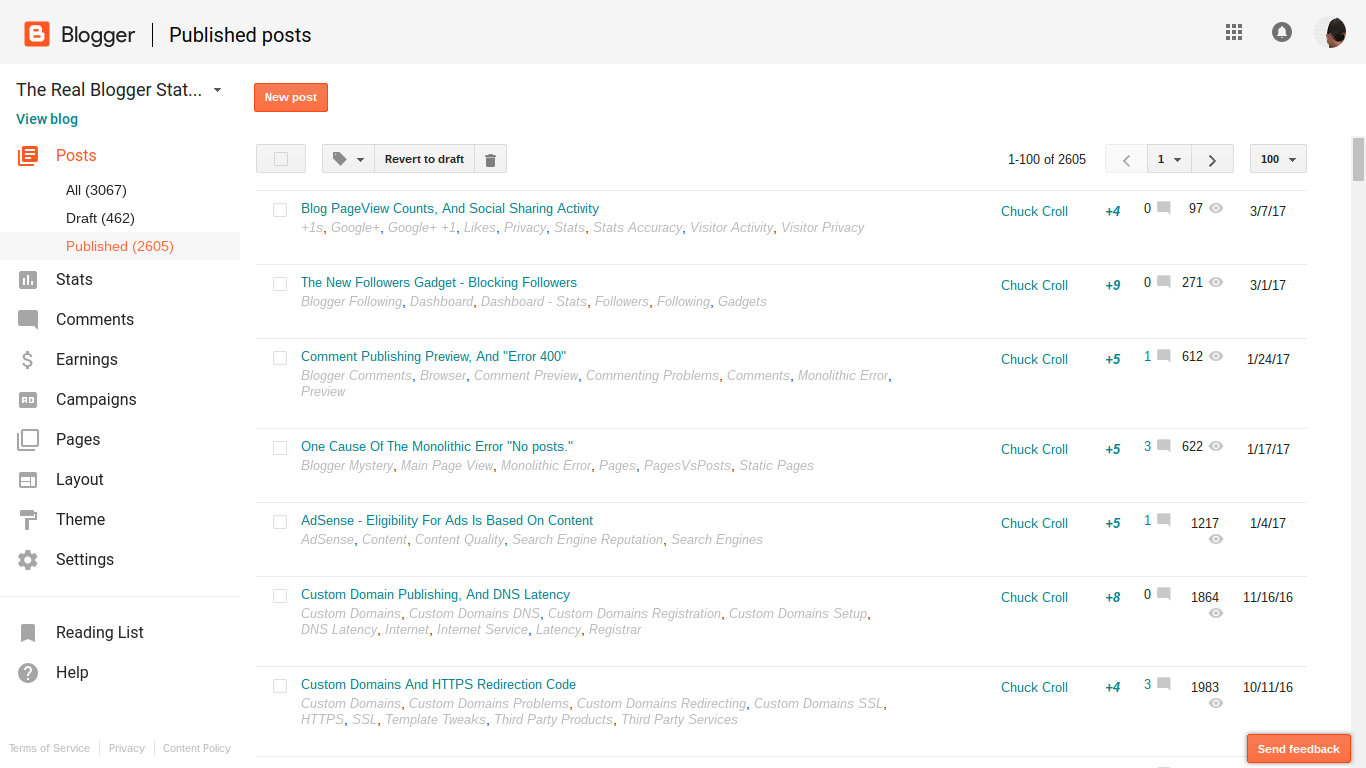The height and width of the screenshot is (768, 1366).
Task: Open the 100 posts per page dropdown
Action: pyautogui.click(x=1278, y=159)
